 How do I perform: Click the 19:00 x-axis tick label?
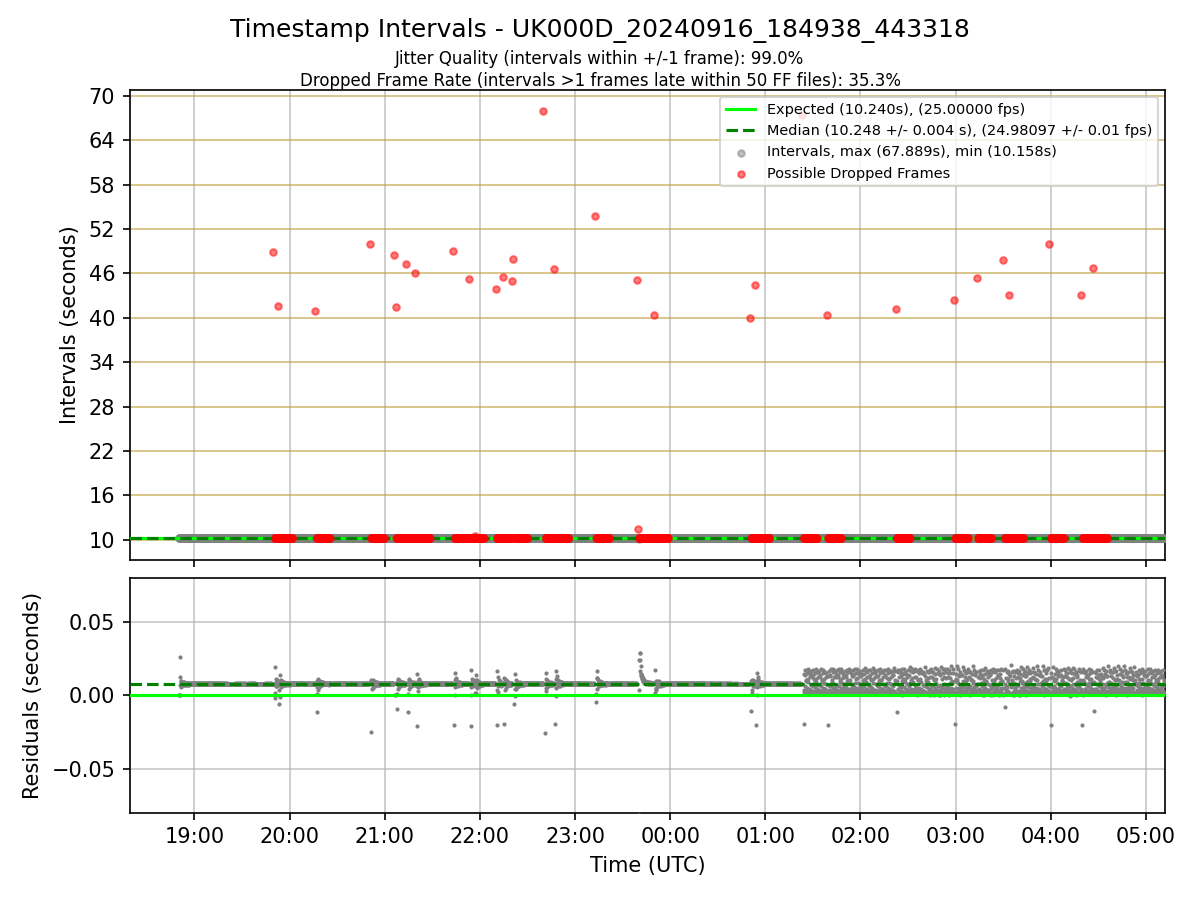194,836
